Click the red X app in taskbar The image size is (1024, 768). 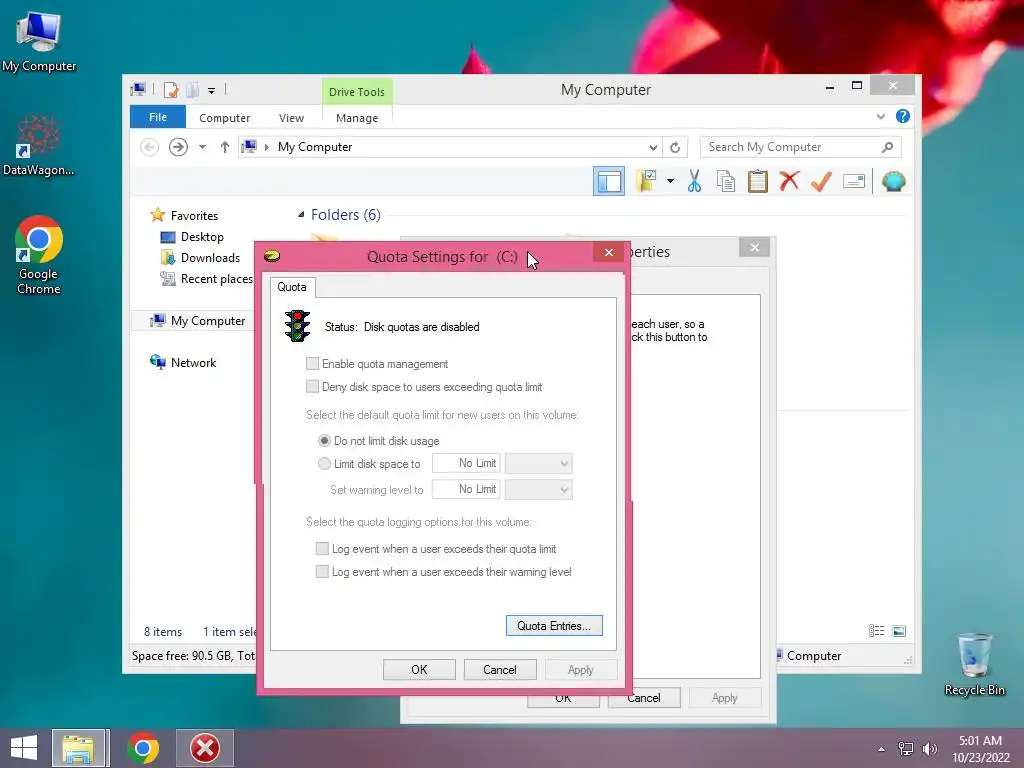click(x=204, y=748)
